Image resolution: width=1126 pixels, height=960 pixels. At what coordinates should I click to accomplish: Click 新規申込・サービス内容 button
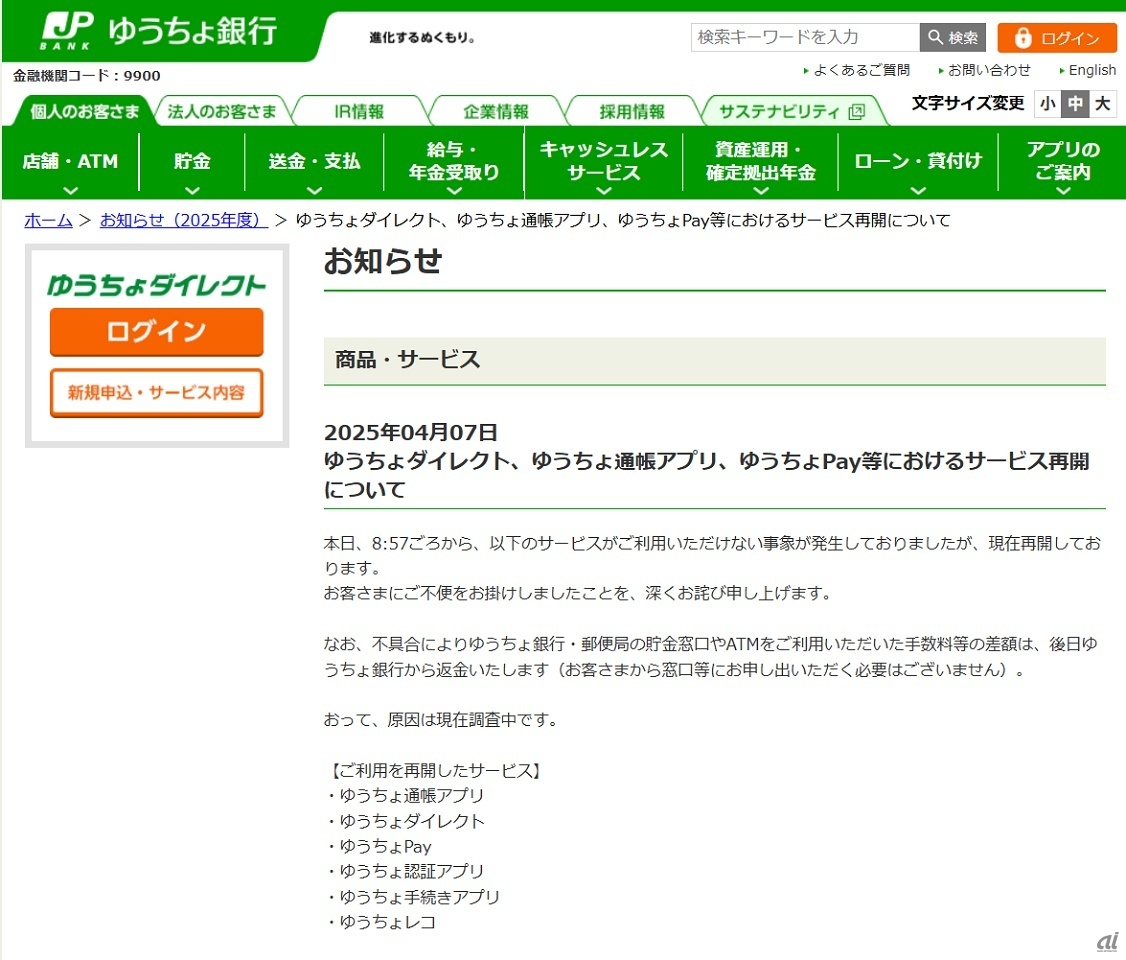tap(157, 393)
